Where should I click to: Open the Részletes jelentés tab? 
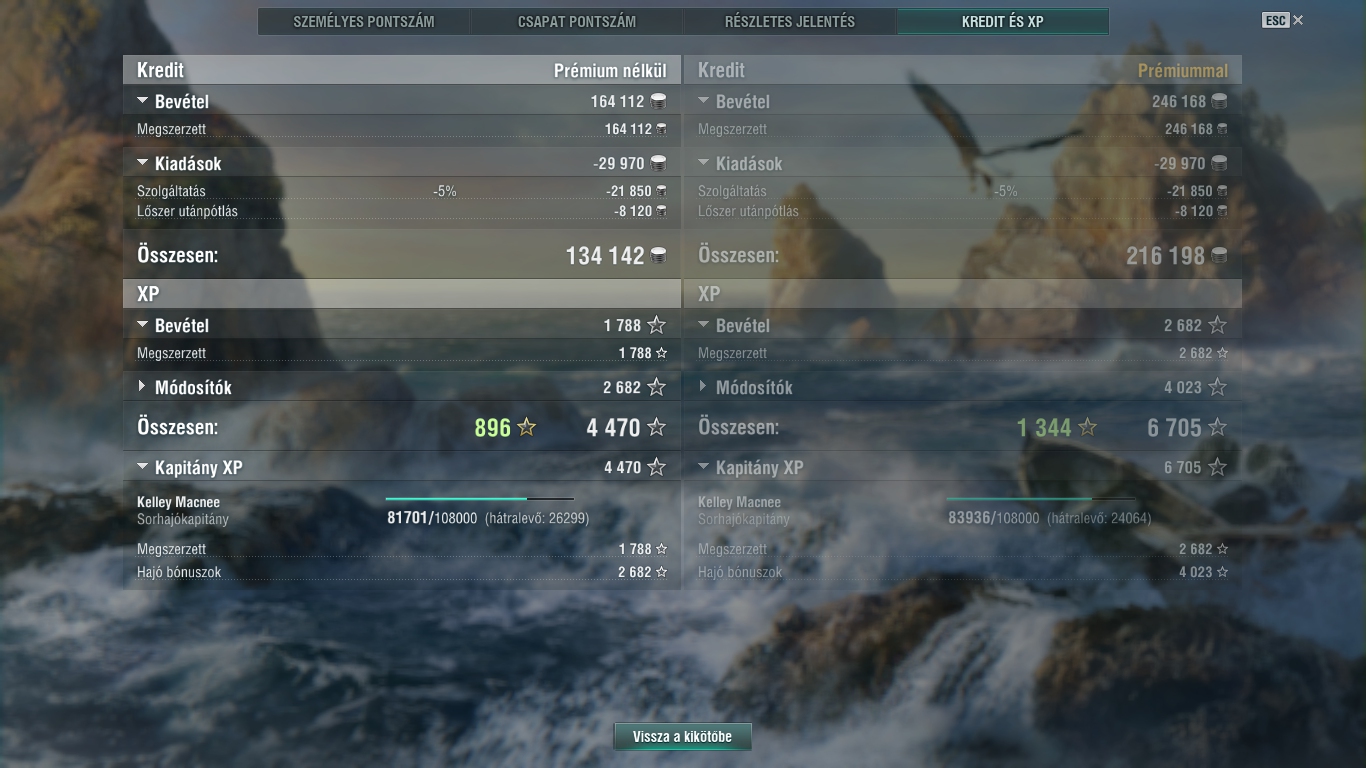(x=790, y=21)
